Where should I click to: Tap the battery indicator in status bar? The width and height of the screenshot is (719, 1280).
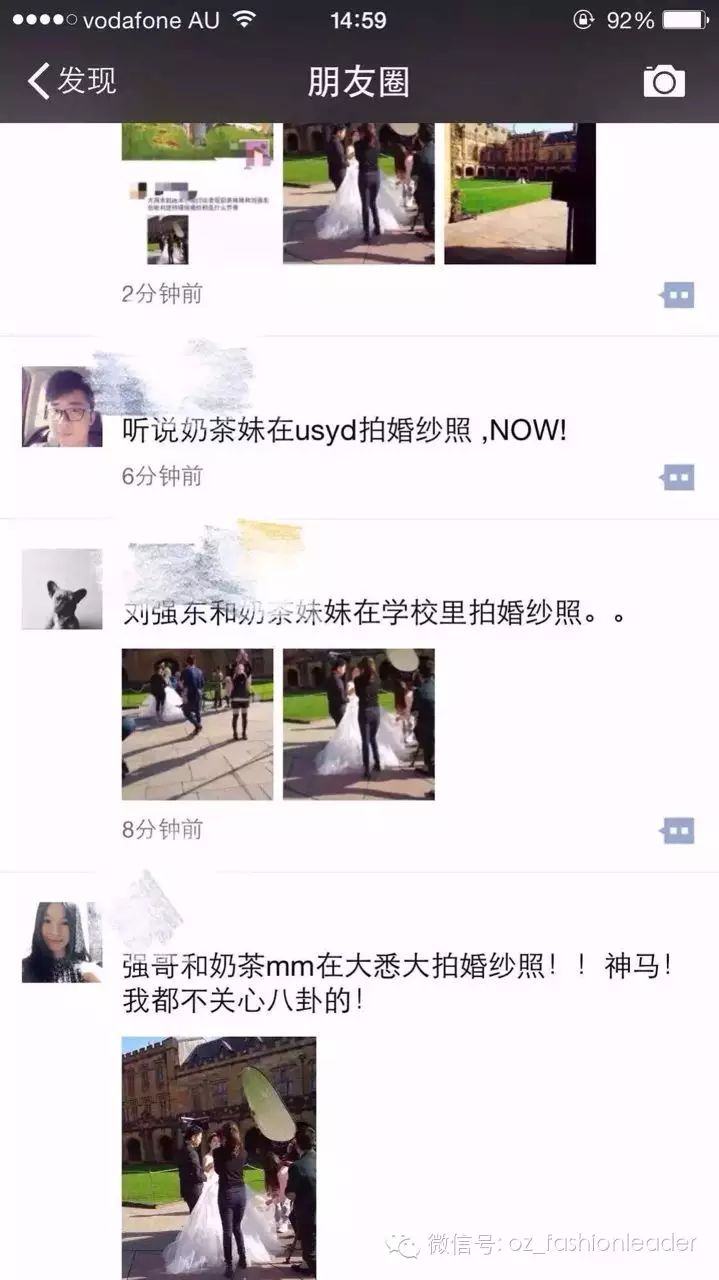pos(686,19)
